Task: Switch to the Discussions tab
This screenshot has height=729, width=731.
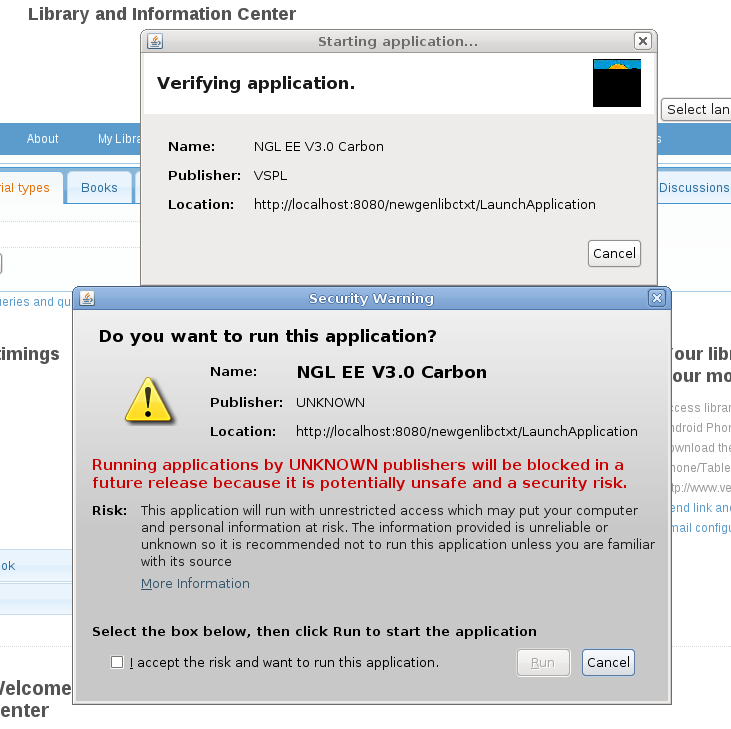Action: 693,188
